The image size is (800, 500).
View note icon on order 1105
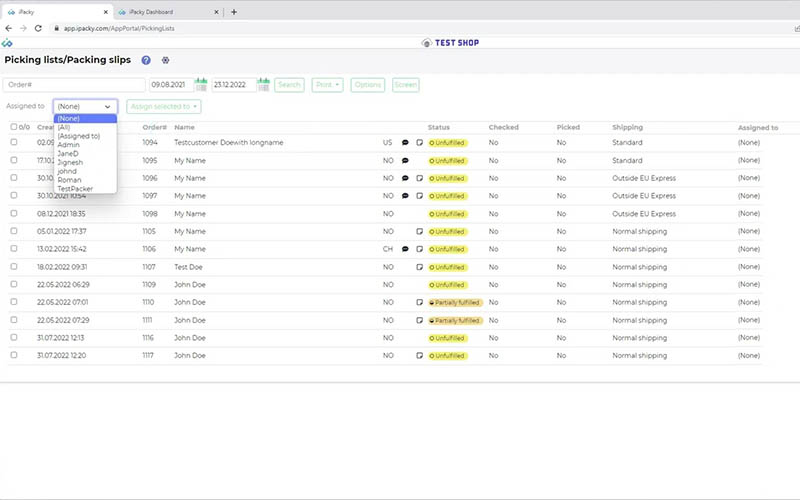[419, 232]
